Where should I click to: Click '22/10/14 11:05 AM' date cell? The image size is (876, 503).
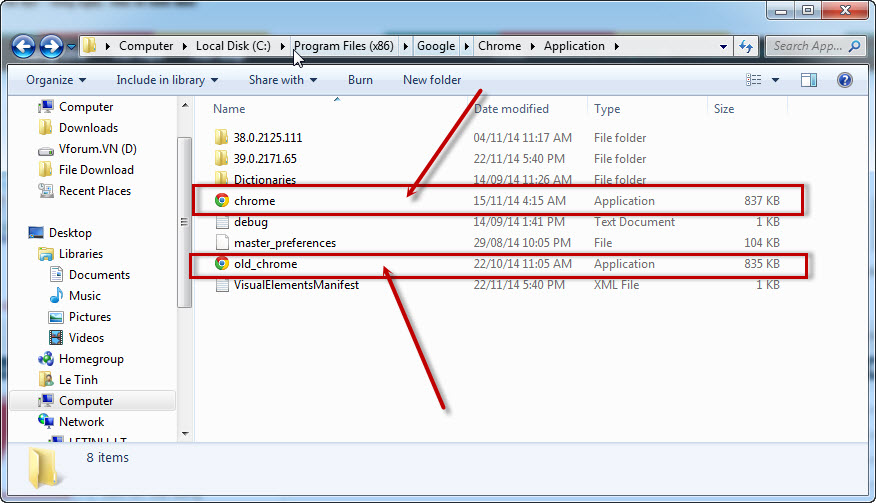click(x=522, y=264)
